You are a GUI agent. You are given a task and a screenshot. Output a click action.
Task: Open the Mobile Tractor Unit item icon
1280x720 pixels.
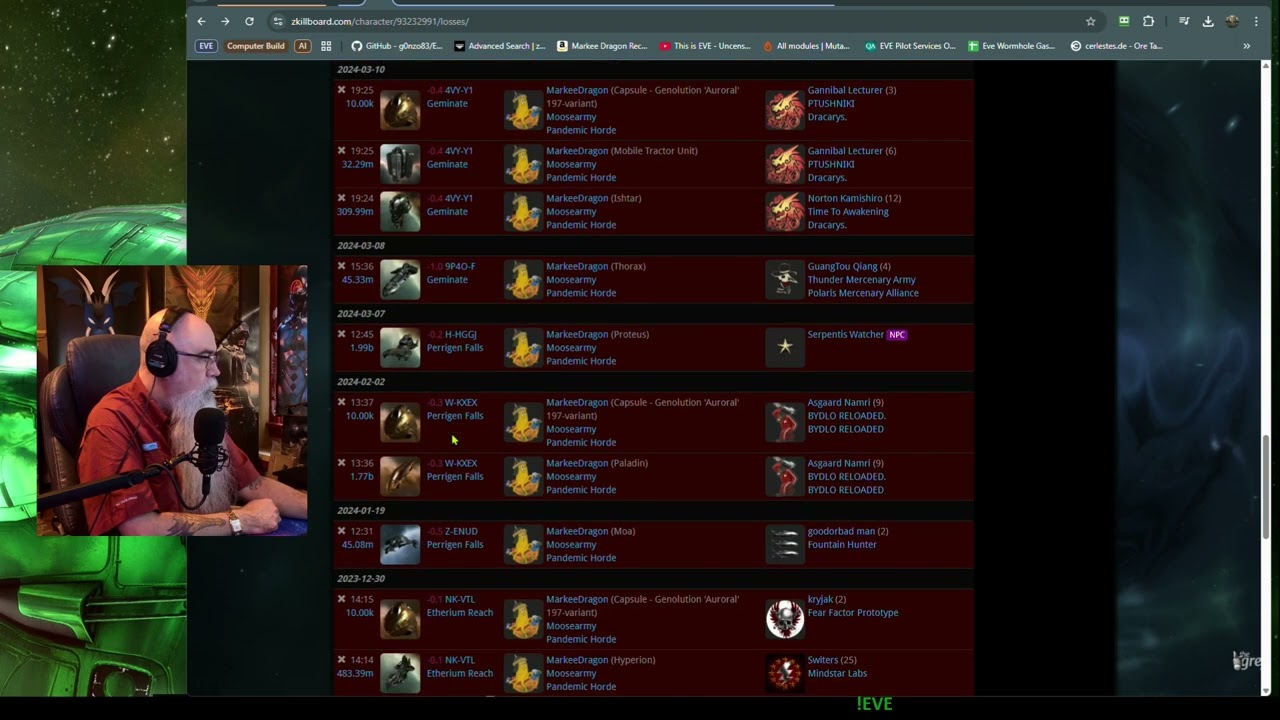click(400, 164)
